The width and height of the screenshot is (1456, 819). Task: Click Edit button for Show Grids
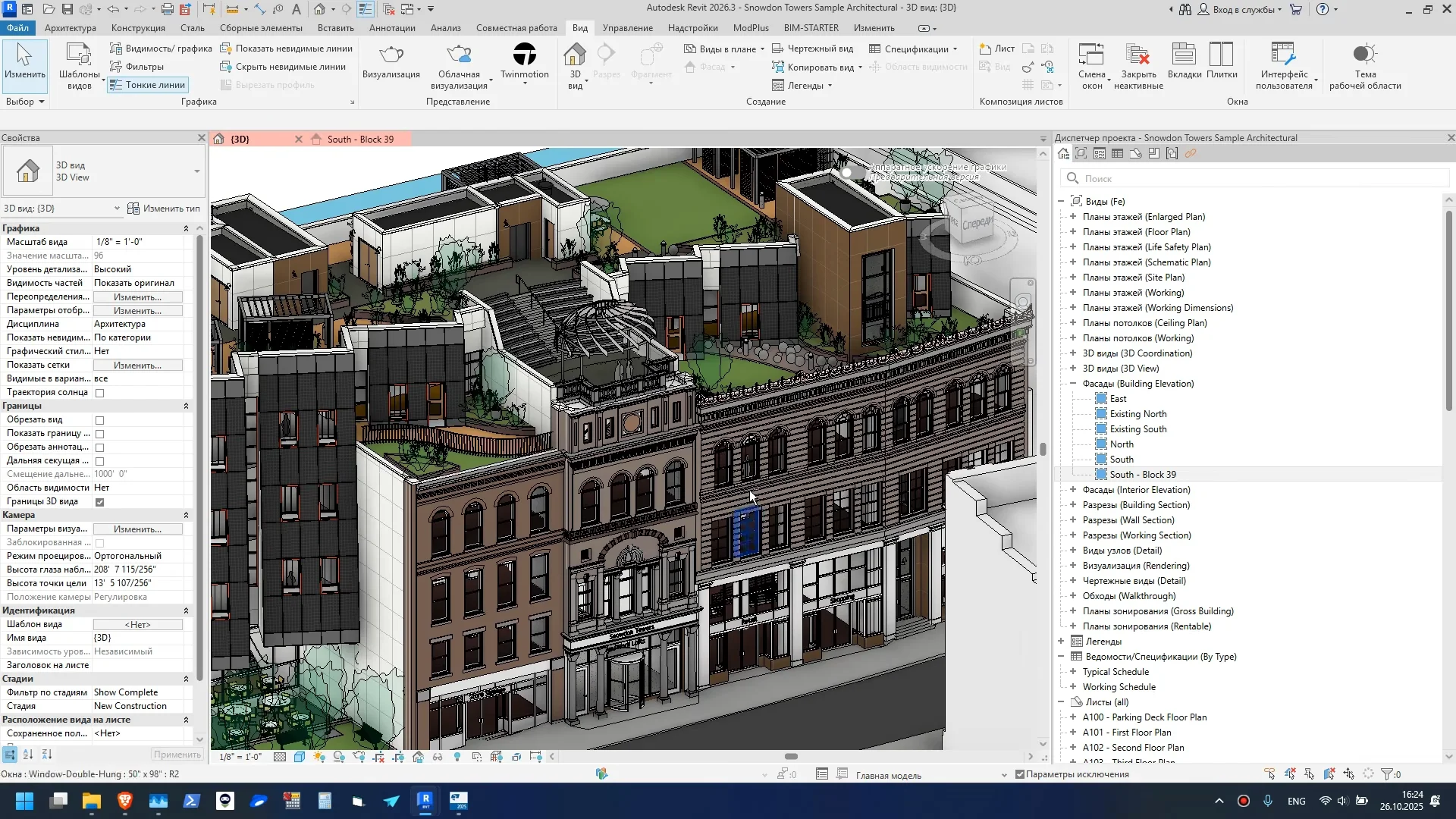coord(137,366)
